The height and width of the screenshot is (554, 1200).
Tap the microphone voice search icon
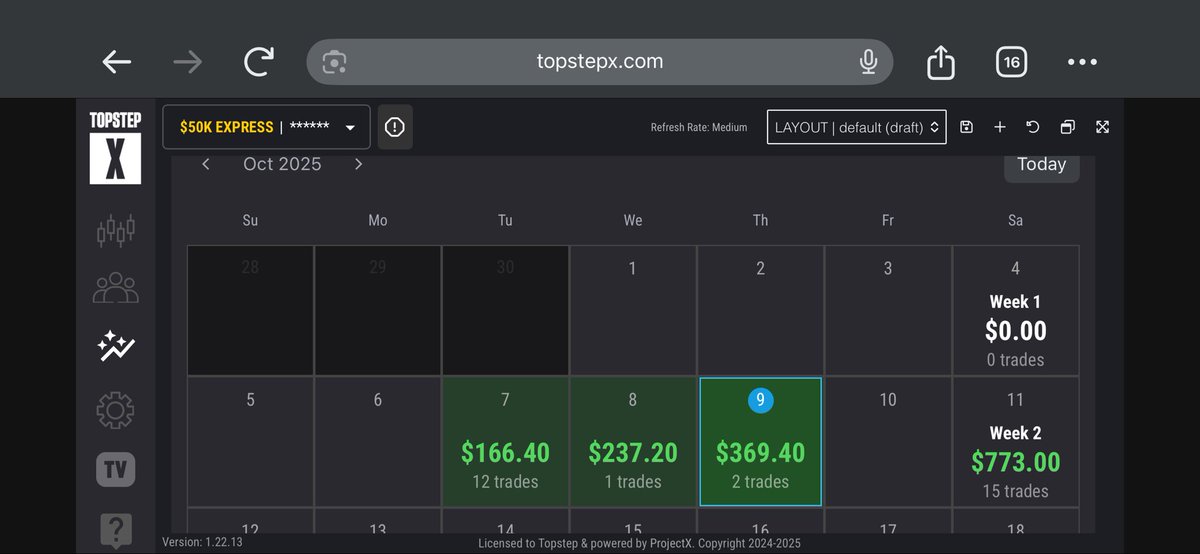click(868, 62)
